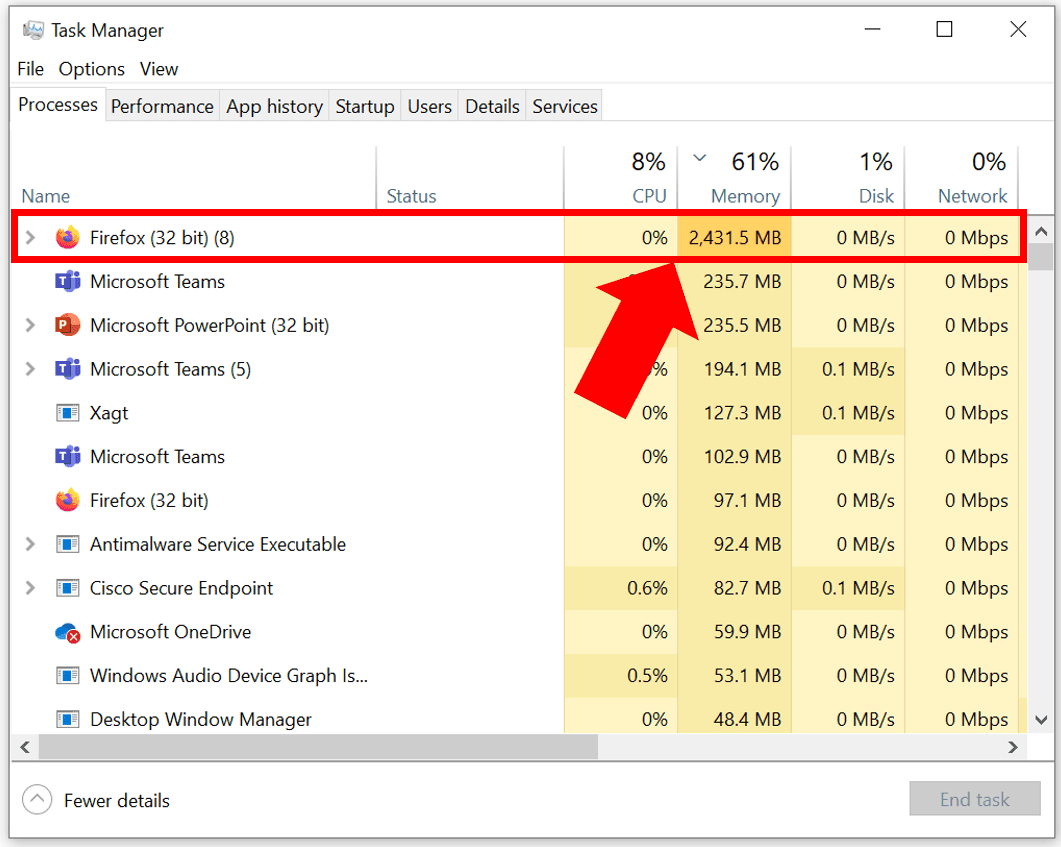The image size is (1061, 847).
Task: Expand the Firefox (32 bit) (8) group
Action: 30,237
